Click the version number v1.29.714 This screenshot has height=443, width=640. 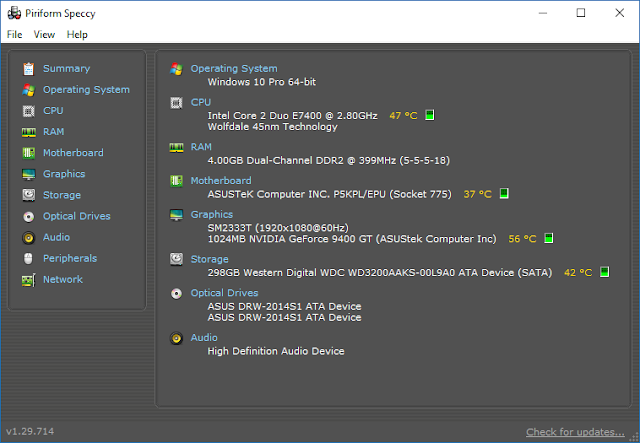(30, 431)
